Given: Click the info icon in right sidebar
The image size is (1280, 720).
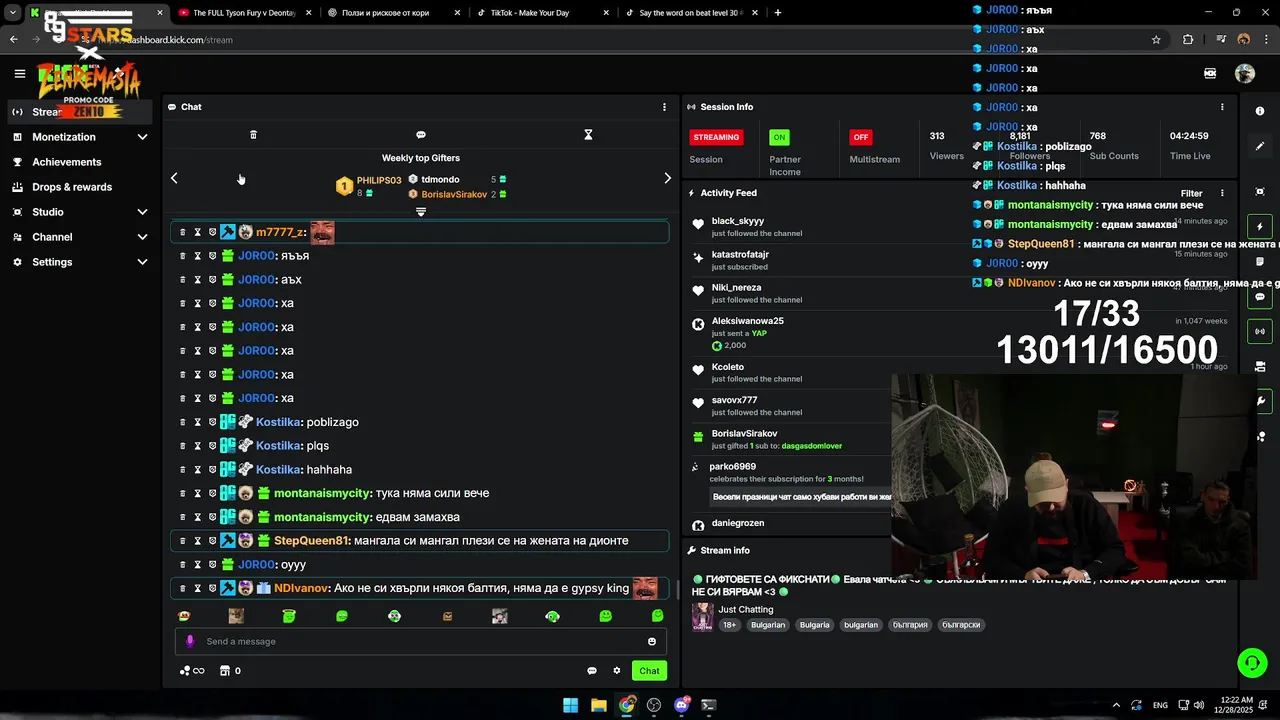Looking at the screenshot, I should (x=1260, y=111).
